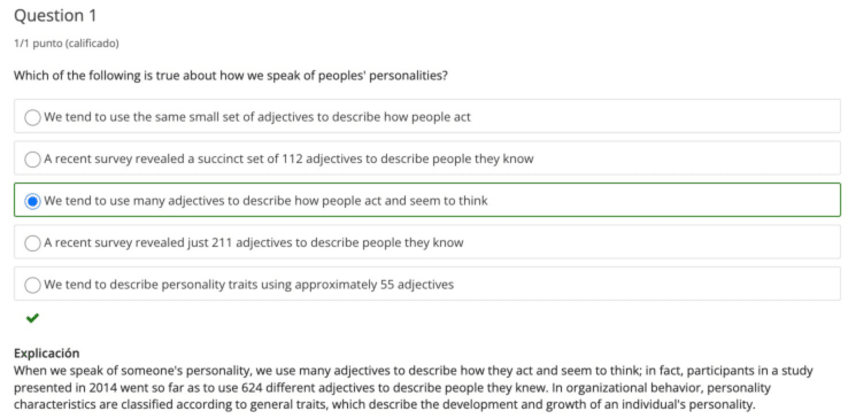The height and width of the screenshot is (419, 848).
Task: Click the selected "many adjectives" radio button
Action: pyautogui.click(x=33, y=201)
